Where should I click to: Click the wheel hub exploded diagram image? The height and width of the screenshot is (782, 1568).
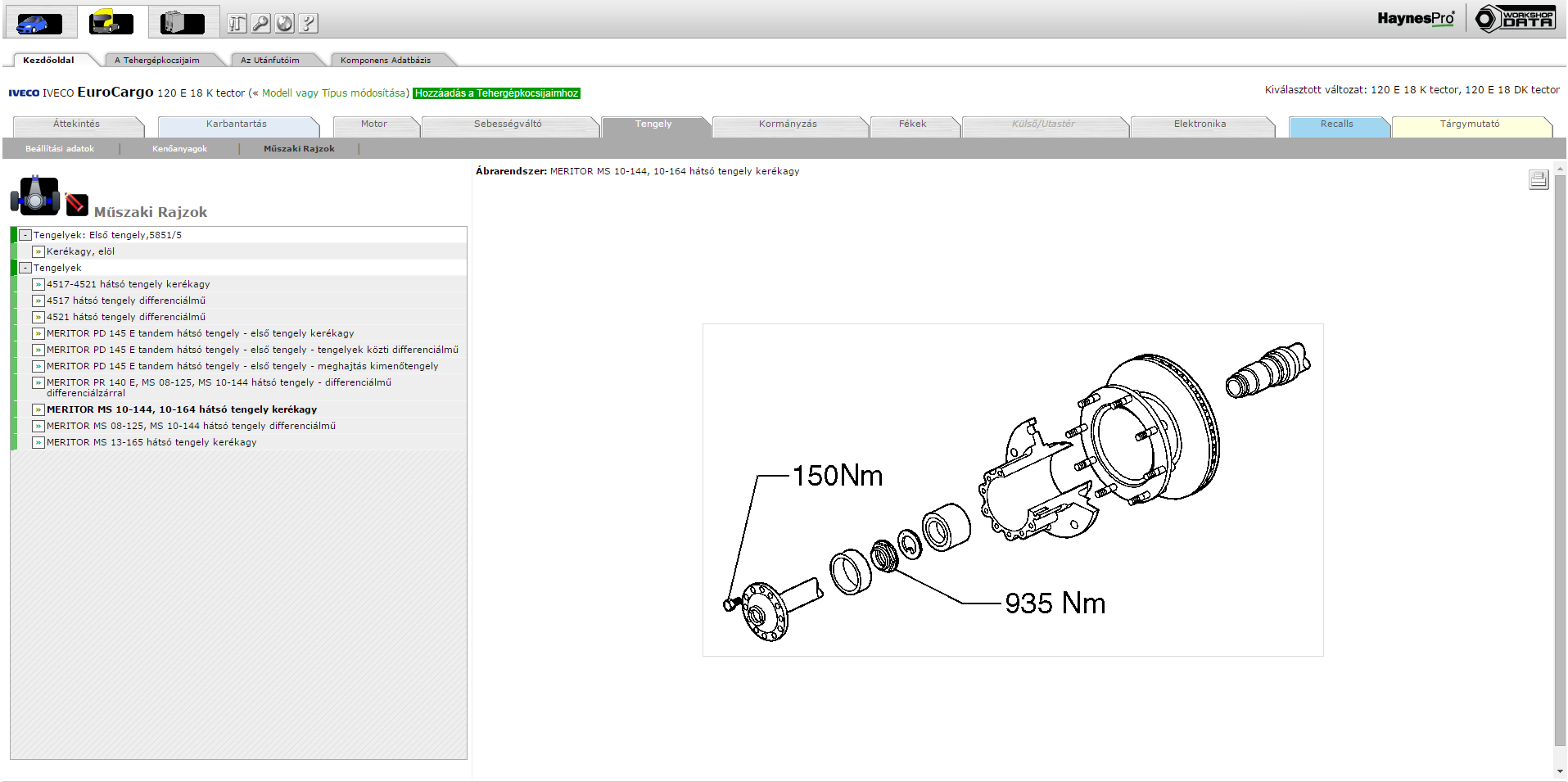pos(1012,490)
